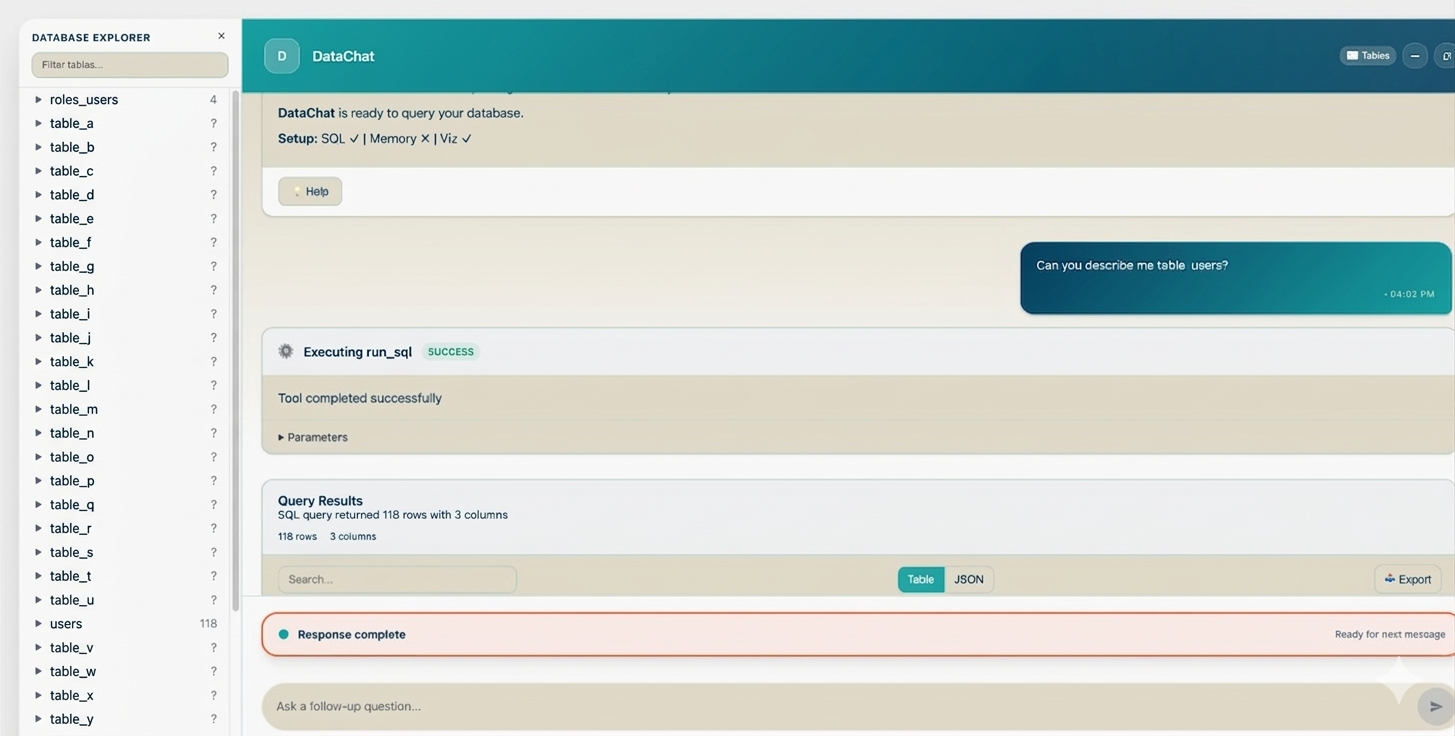Viewport: 1455px width, 736px height.
Task: Select table_k in the table list
Action: coord(72,361)
